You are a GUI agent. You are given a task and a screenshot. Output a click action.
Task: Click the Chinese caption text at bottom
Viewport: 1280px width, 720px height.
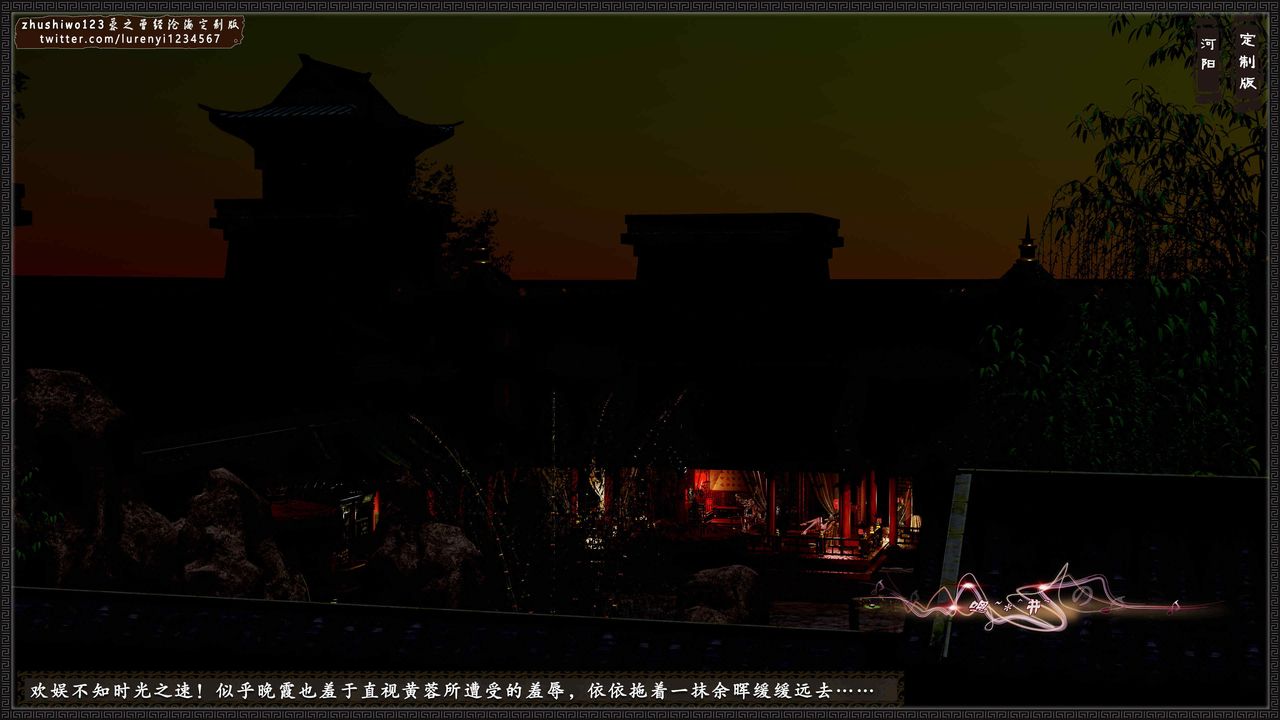pos(452,690)
